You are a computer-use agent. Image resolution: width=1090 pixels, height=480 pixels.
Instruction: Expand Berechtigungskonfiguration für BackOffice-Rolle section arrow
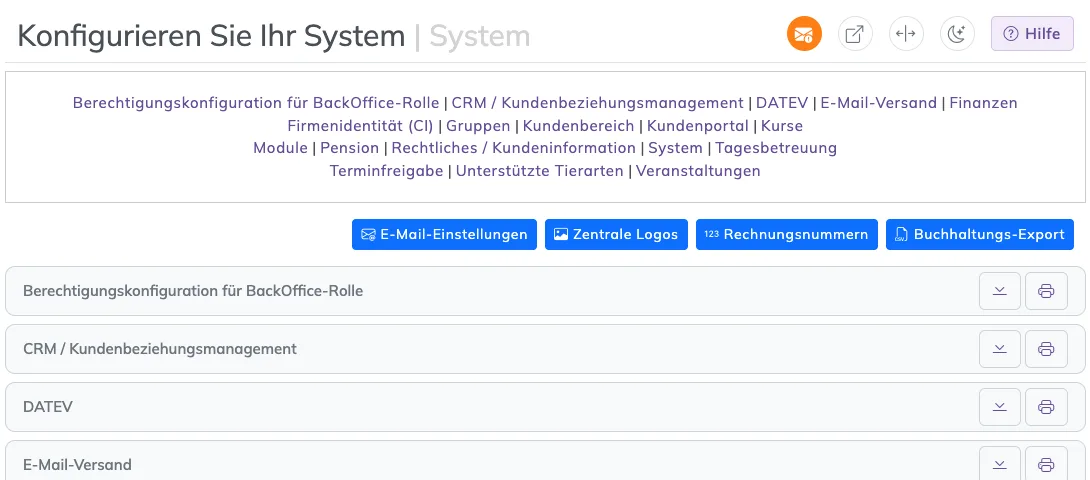coord(1000,291)
